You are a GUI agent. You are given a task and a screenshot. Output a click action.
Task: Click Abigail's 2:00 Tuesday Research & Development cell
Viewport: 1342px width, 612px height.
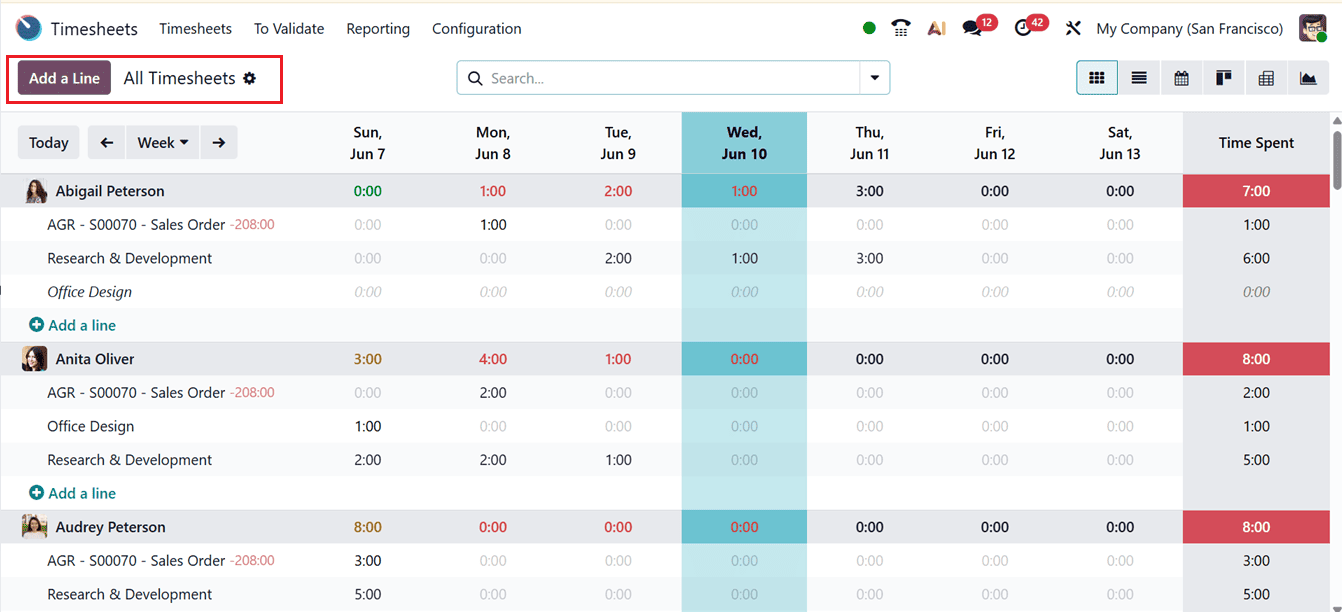[618, 258]
